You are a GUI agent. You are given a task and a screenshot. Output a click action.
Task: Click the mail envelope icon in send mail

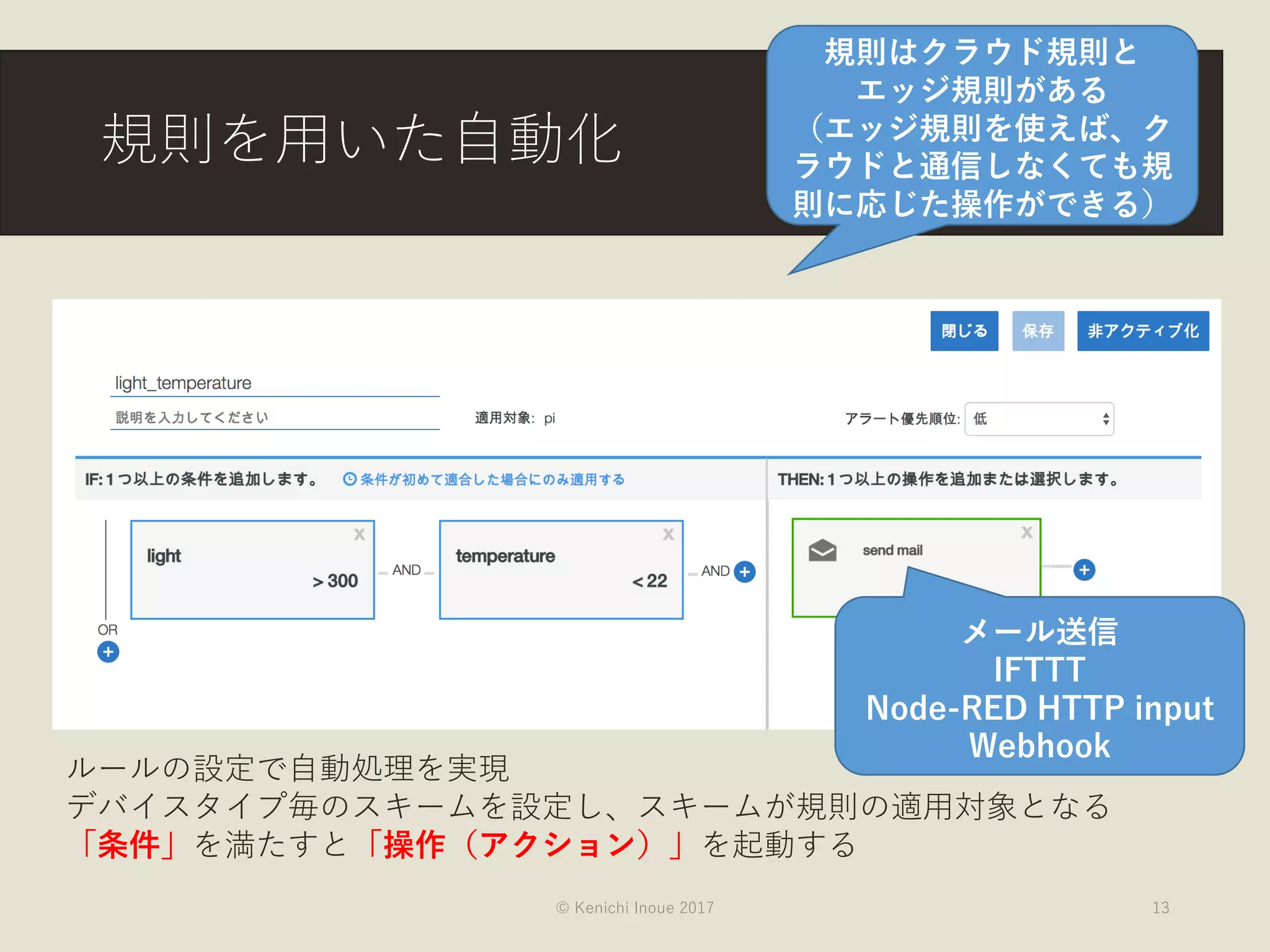point(822,550)
